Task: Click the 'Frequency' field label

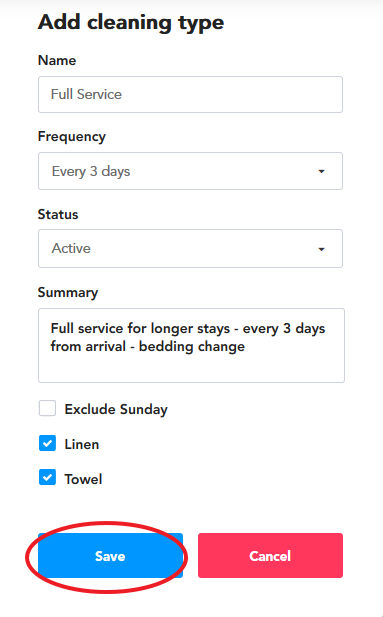Action: point(72,137)
